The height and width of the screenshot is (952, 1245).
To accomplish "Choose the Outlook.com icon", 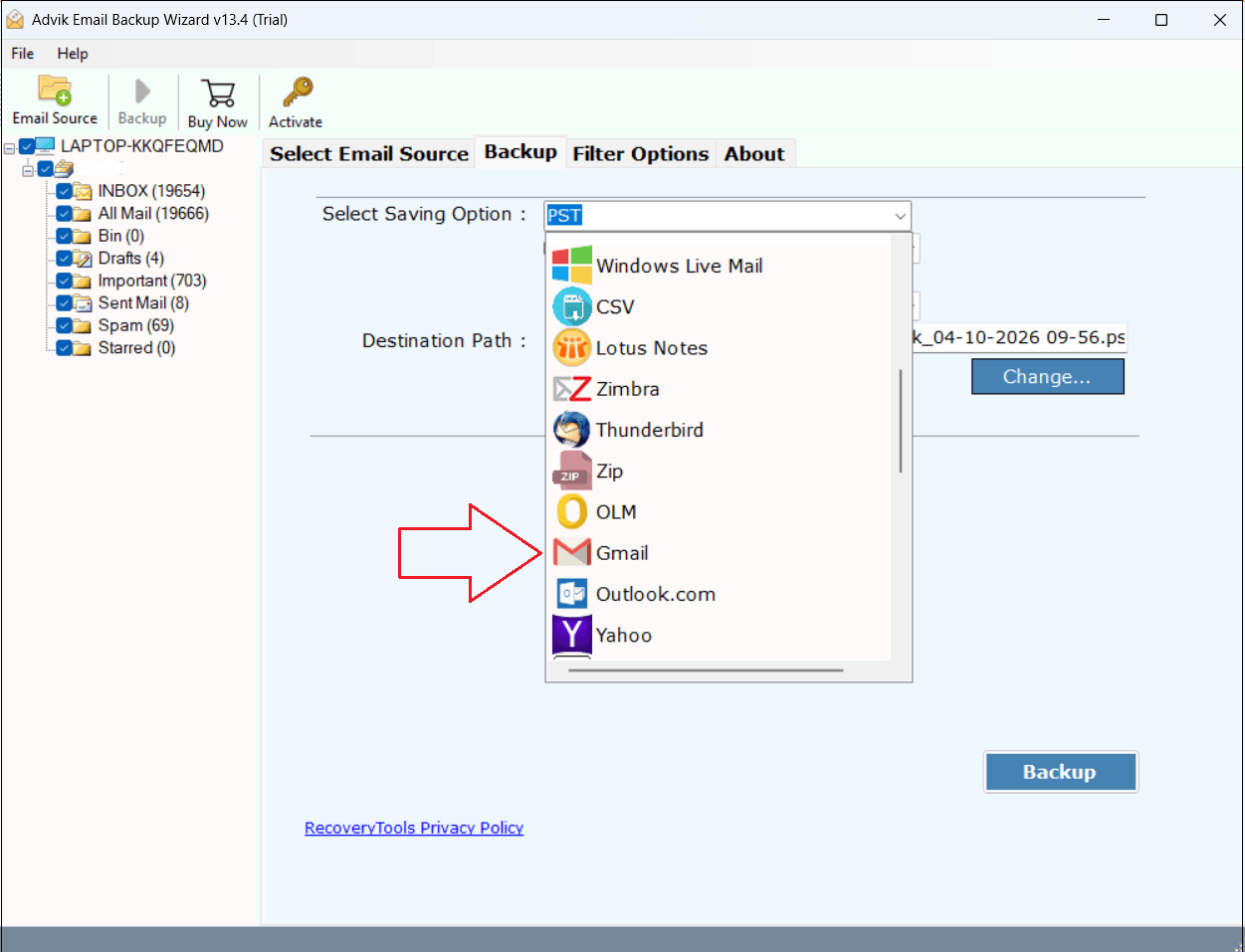I will click(572, 594).
